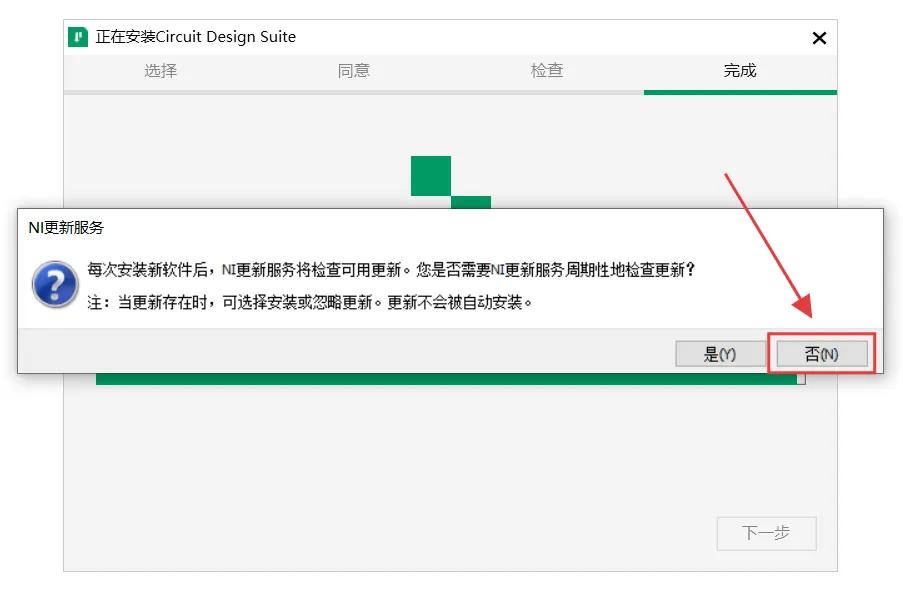The image size is (903, 591).
Task: Click the 正在安装Circuit Design Suite title text
Action: [x=195, y=37]
